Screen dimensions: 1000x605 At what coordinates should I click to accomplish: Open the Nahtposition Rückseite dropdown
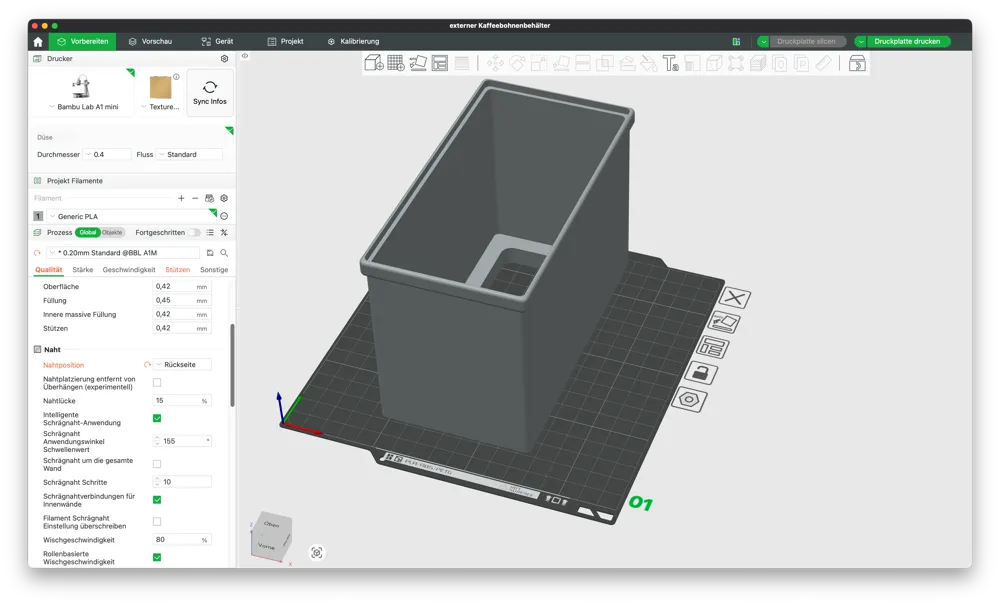pos(182,365)
